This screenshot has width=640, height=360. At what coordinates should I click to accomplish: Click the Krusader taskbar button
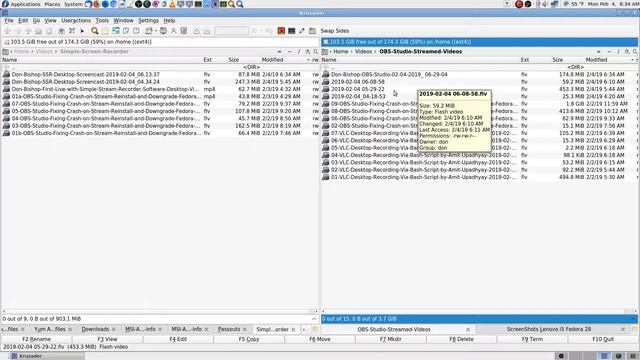[x=46, y=356]
